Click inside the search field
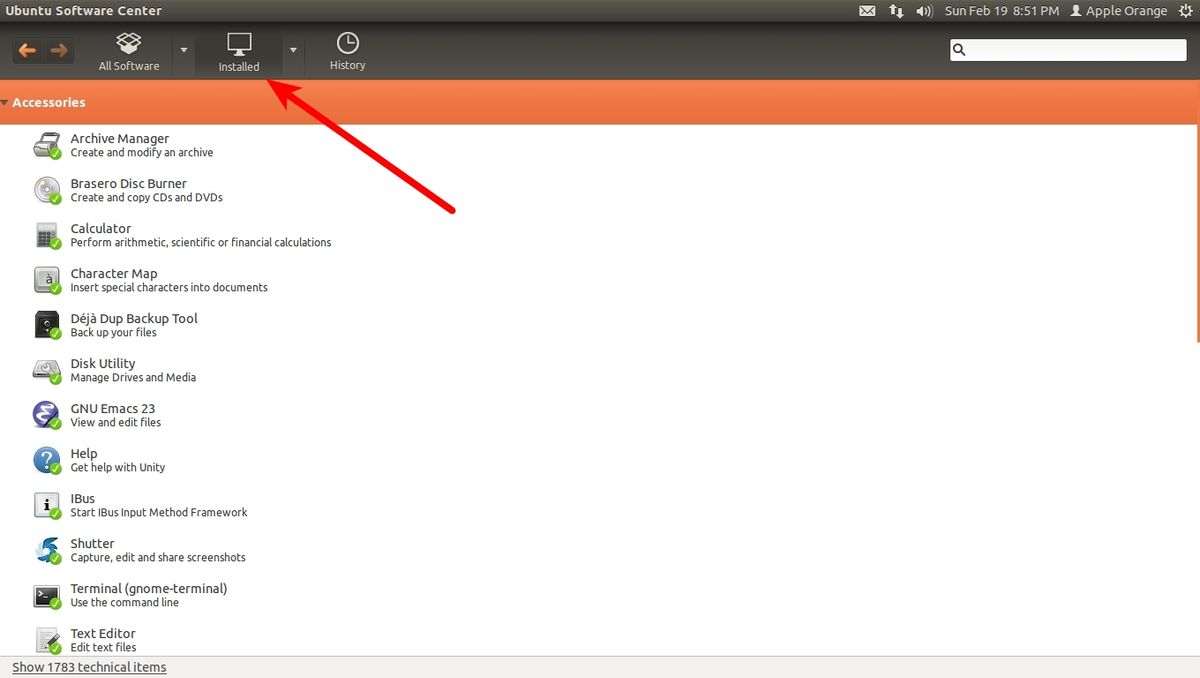1200x678 pixels. (x=1067, y=48)
